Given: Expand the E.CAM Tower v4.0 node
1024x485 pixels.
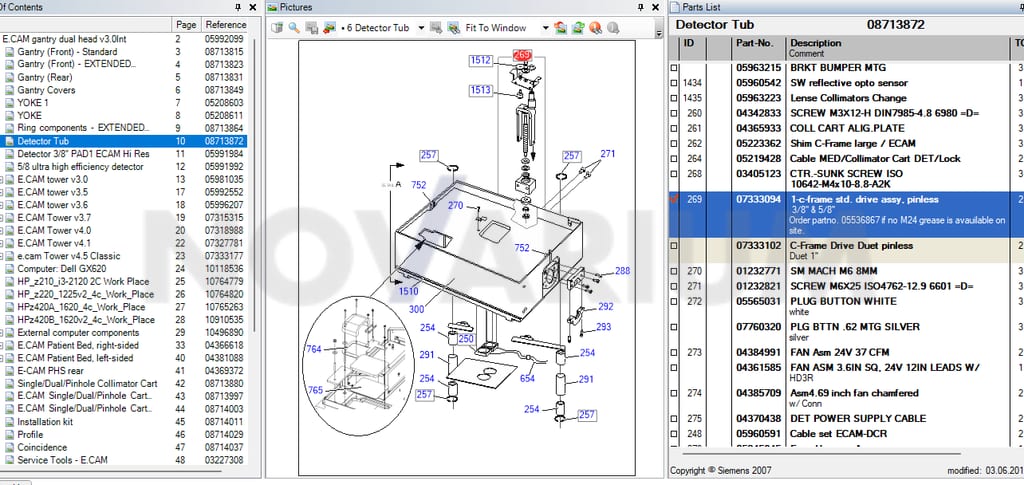Looking at the screenshot, I should click(x=1, y=230).
